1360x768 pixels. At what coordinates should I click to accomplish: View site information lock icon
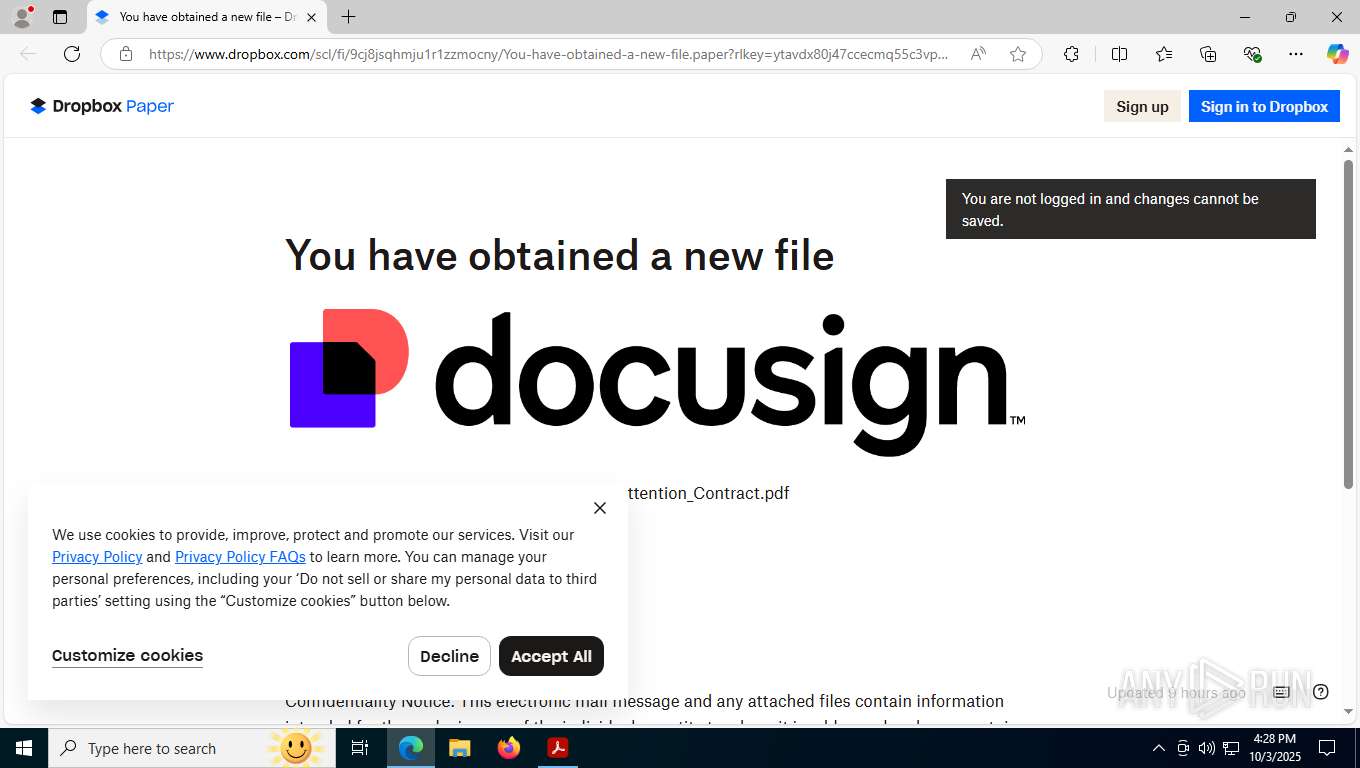click(x=126, y=54)
